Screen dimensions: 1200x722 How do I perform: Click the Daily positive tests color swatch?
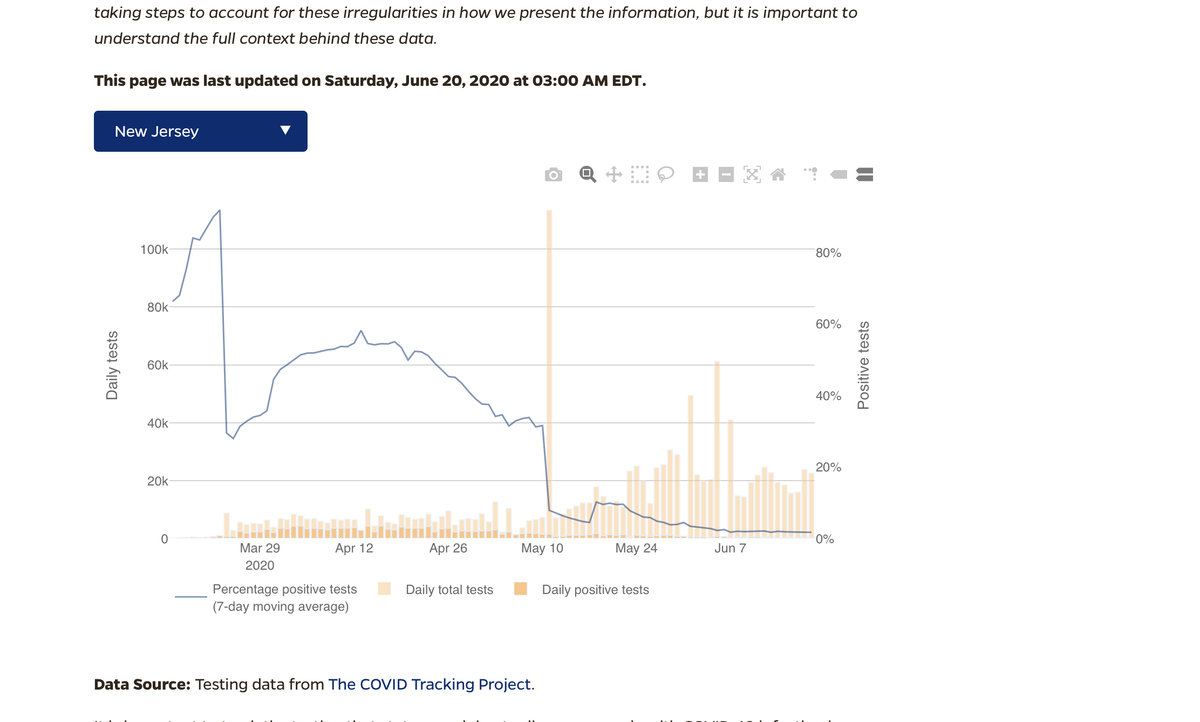click(520, 589)
